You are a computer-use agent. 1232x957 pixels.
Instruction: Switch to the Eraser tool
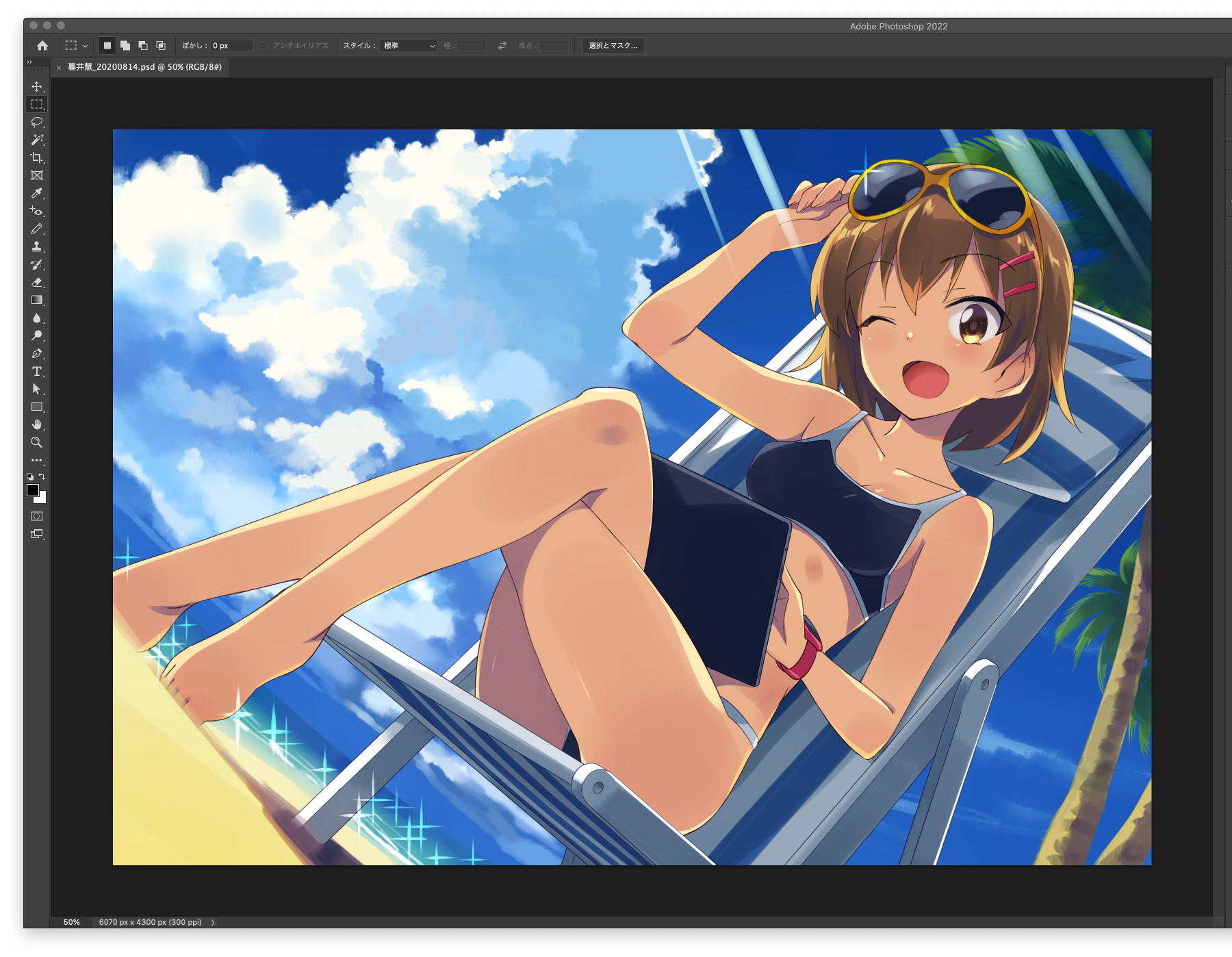tap(37, 283)
